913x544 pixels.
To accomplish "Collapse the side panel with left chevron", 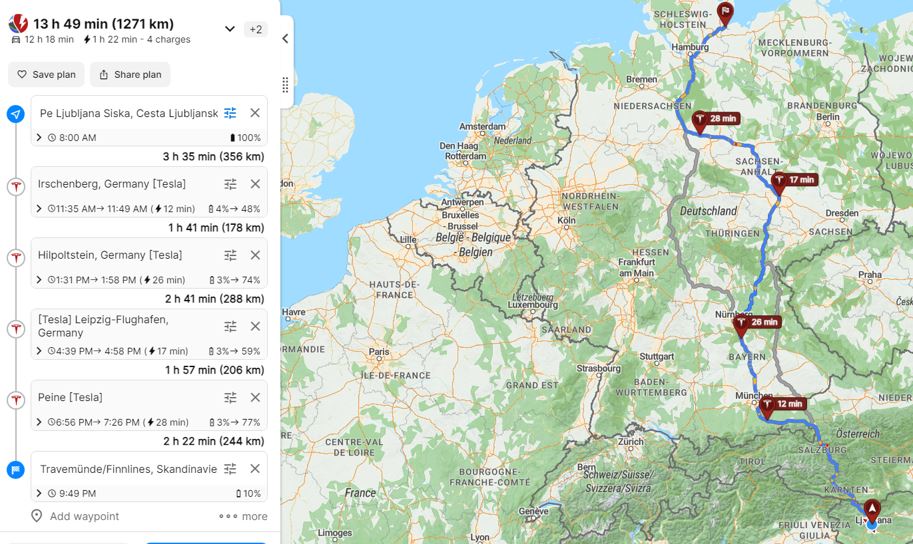I will pos(285,38).
